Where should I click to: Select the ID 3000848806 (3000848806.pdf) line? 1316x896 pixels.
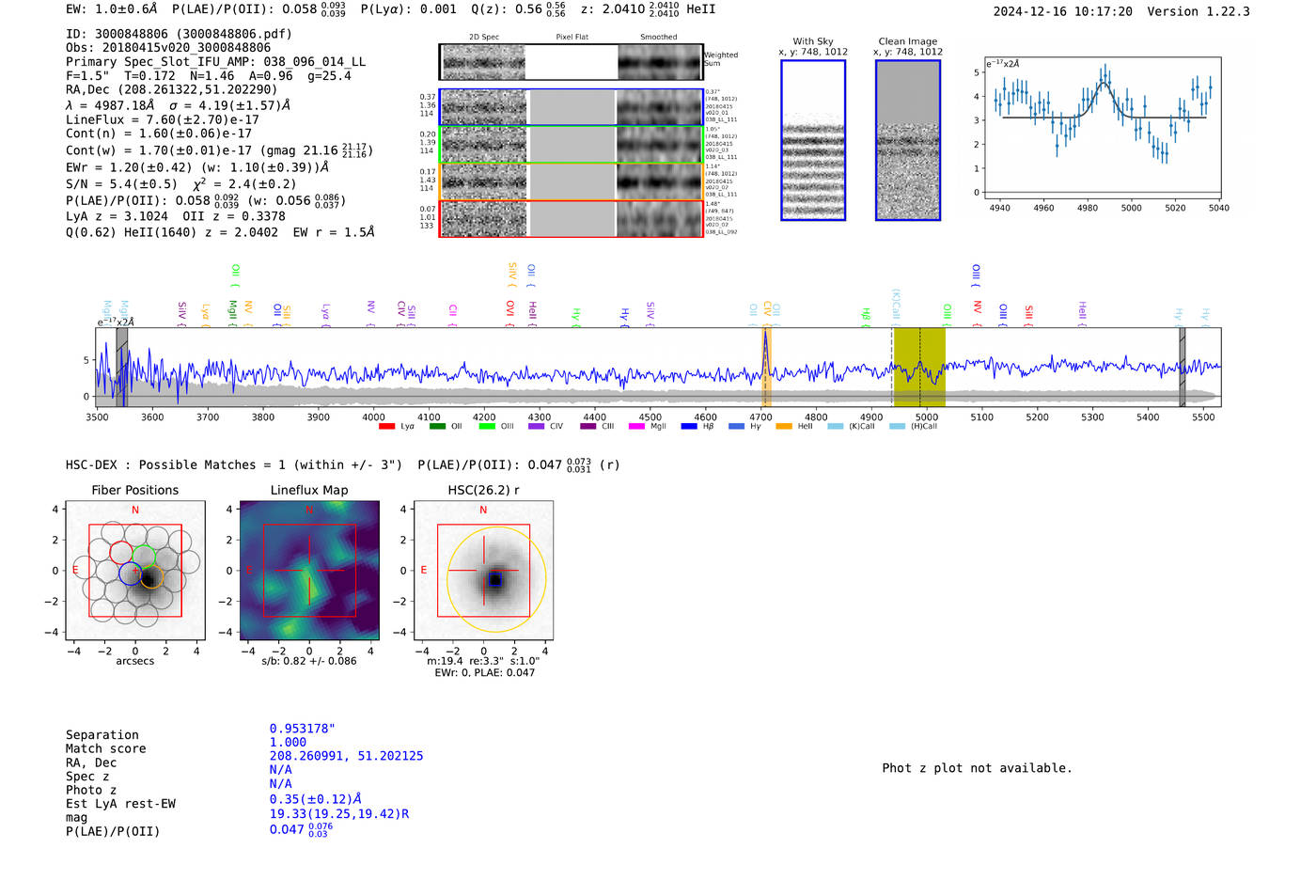(179, 34)
